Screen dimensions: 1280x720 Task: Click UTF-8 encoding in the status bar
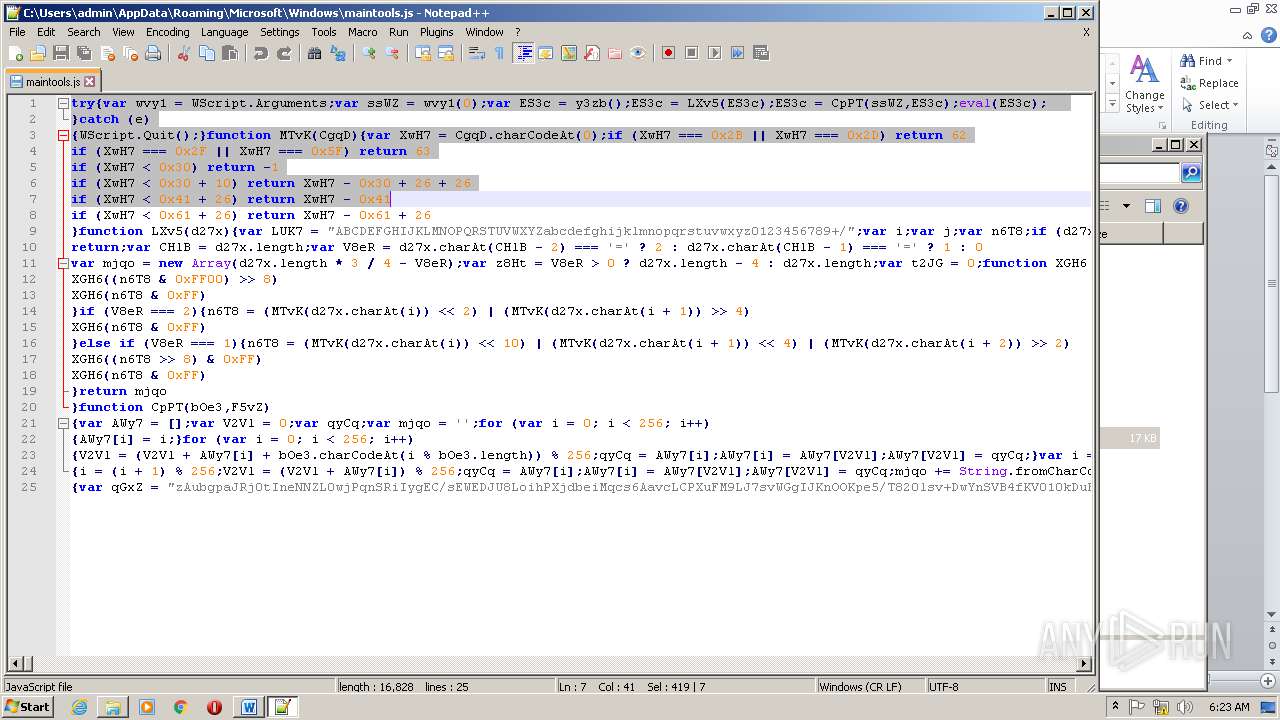pos(943,687)
